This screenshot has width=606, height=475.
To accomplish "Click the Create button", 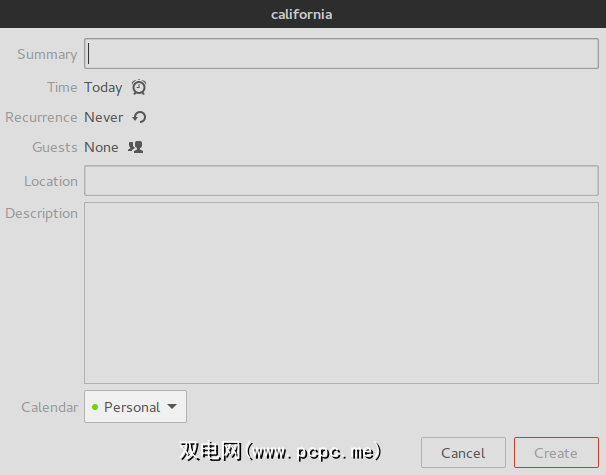I will (x=556, y=453).
